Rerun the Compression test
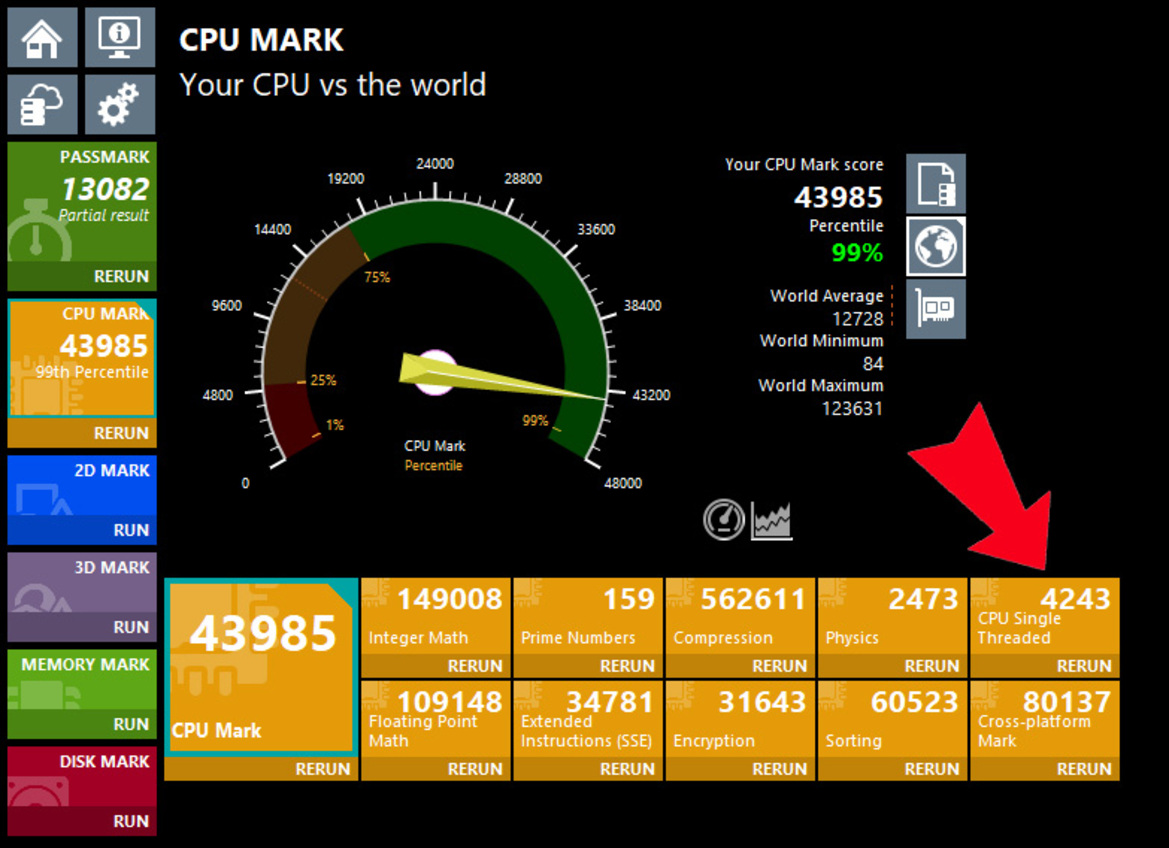This screenshot has width=1169, height=848. point(779,666)
